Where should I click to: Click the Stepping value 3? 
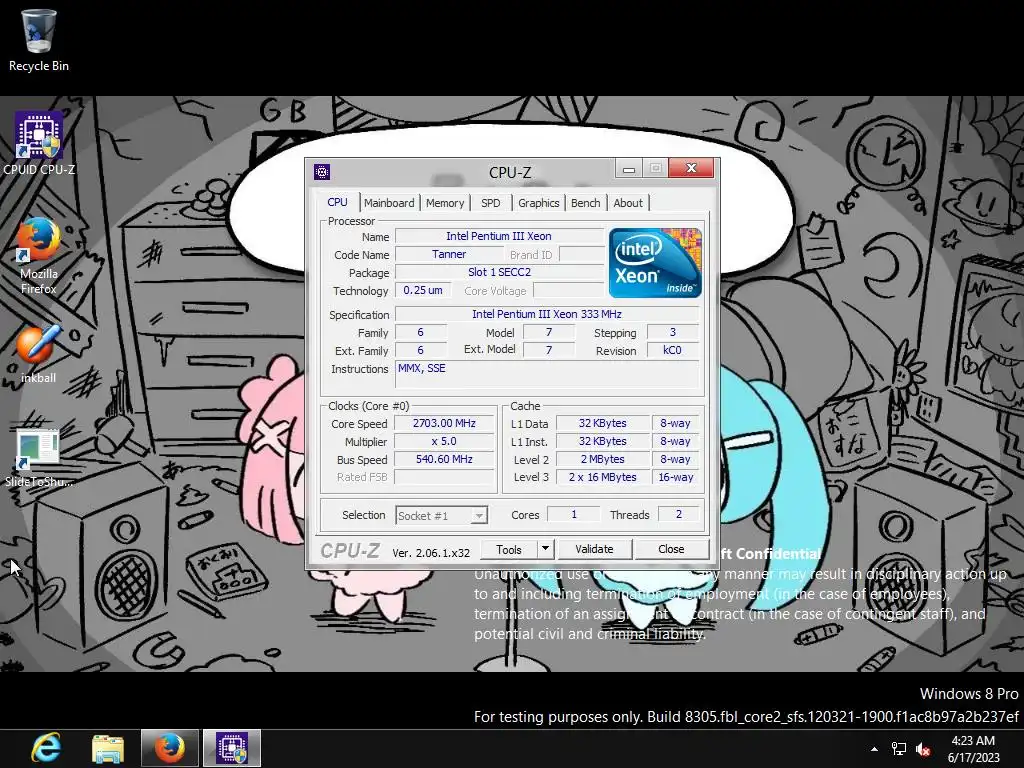click(x=672, y=332)
